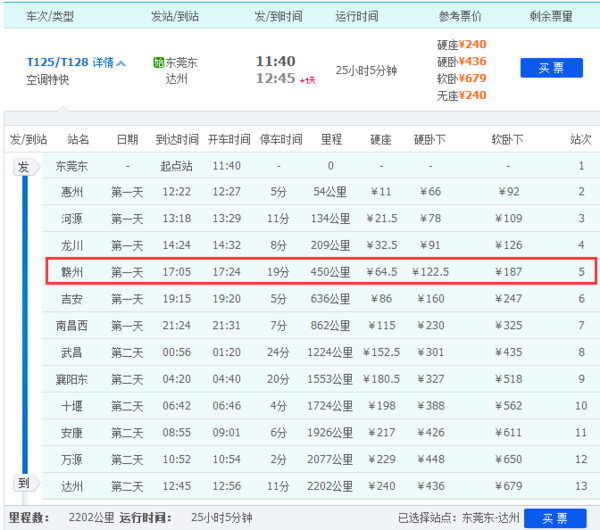Screen dimensions: 600x530
Task: Click the 软卧 ¥679 price
Action: (x=461, y=78)
